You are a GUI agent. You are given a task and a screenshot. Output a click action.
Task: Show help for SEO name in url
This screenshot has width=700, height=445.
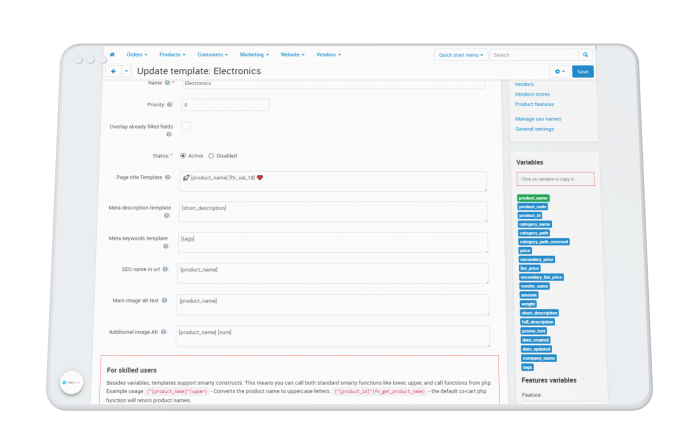click(165, 269)
